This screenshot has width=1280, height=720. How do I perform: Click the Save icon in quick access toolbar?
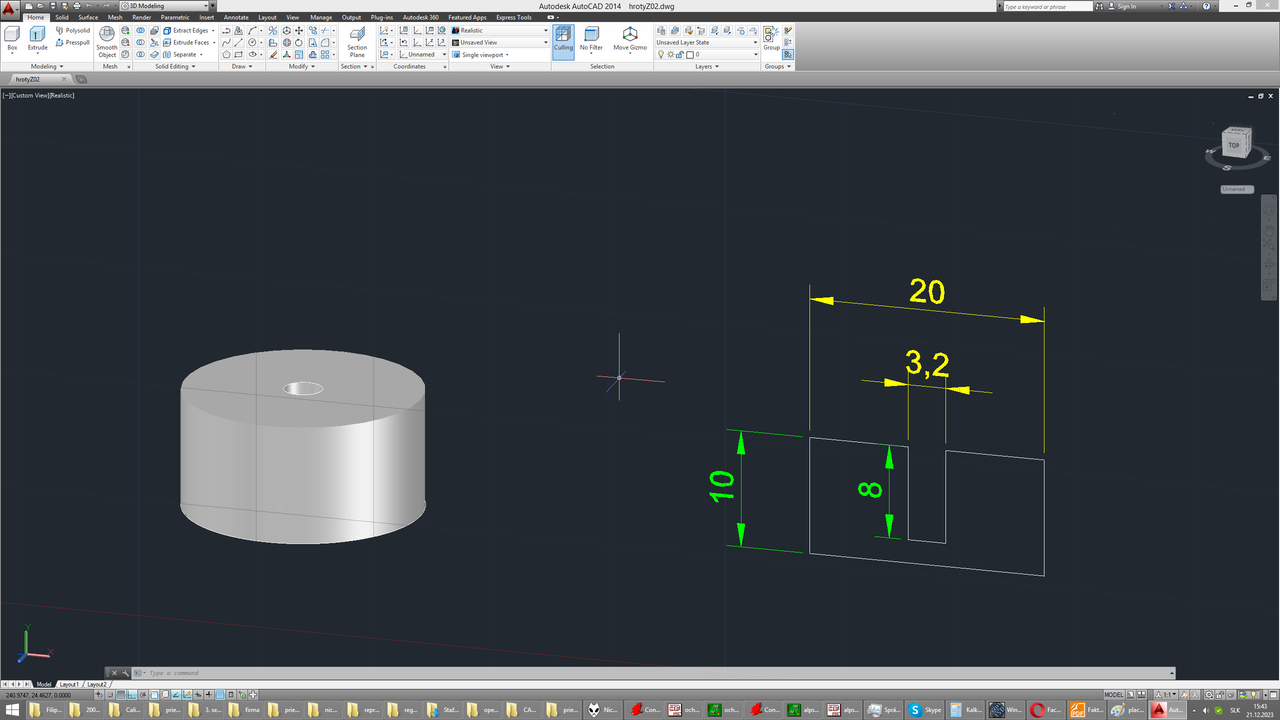(x=52, y=6)
